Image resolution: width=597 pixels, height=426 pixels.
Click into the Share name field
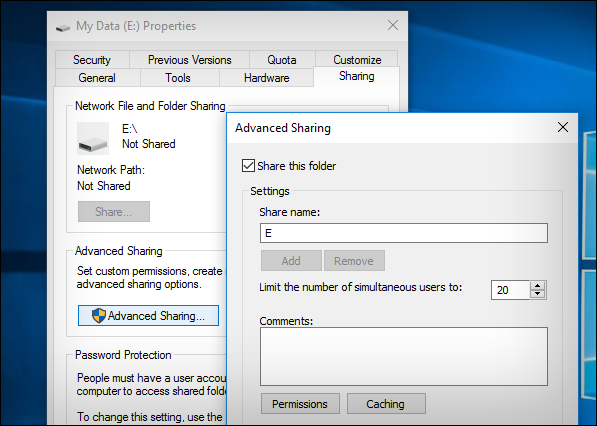point(404,233)
